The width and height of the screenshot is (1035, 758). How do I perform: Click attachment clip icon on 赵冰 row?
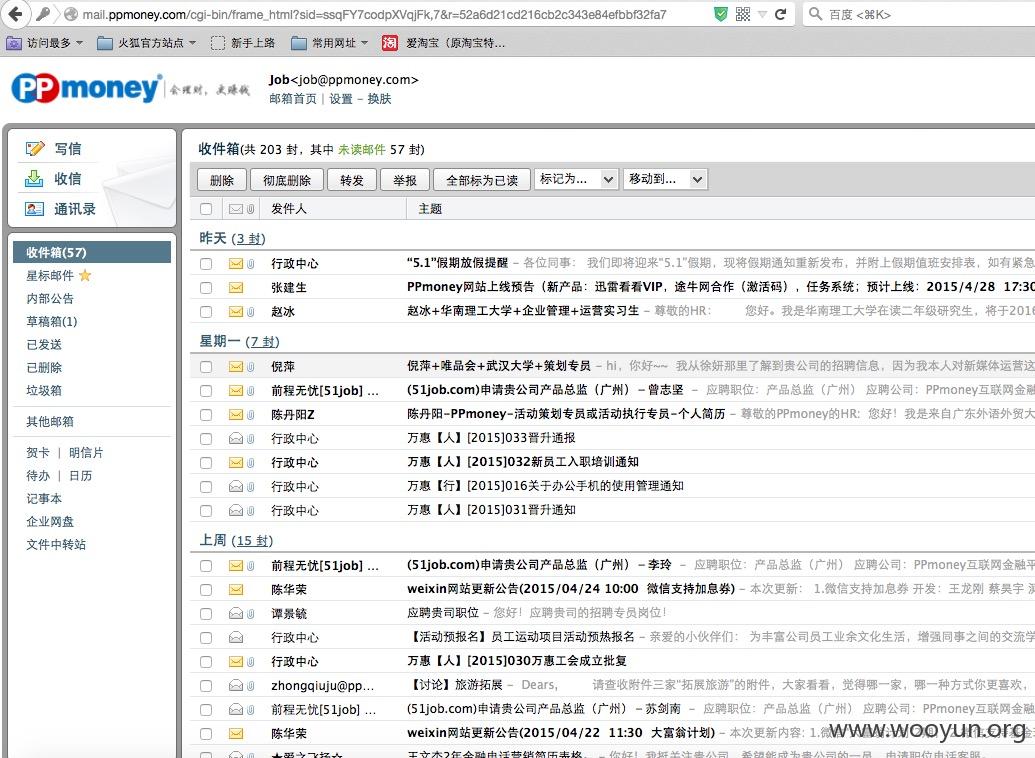tap(251, 312)
